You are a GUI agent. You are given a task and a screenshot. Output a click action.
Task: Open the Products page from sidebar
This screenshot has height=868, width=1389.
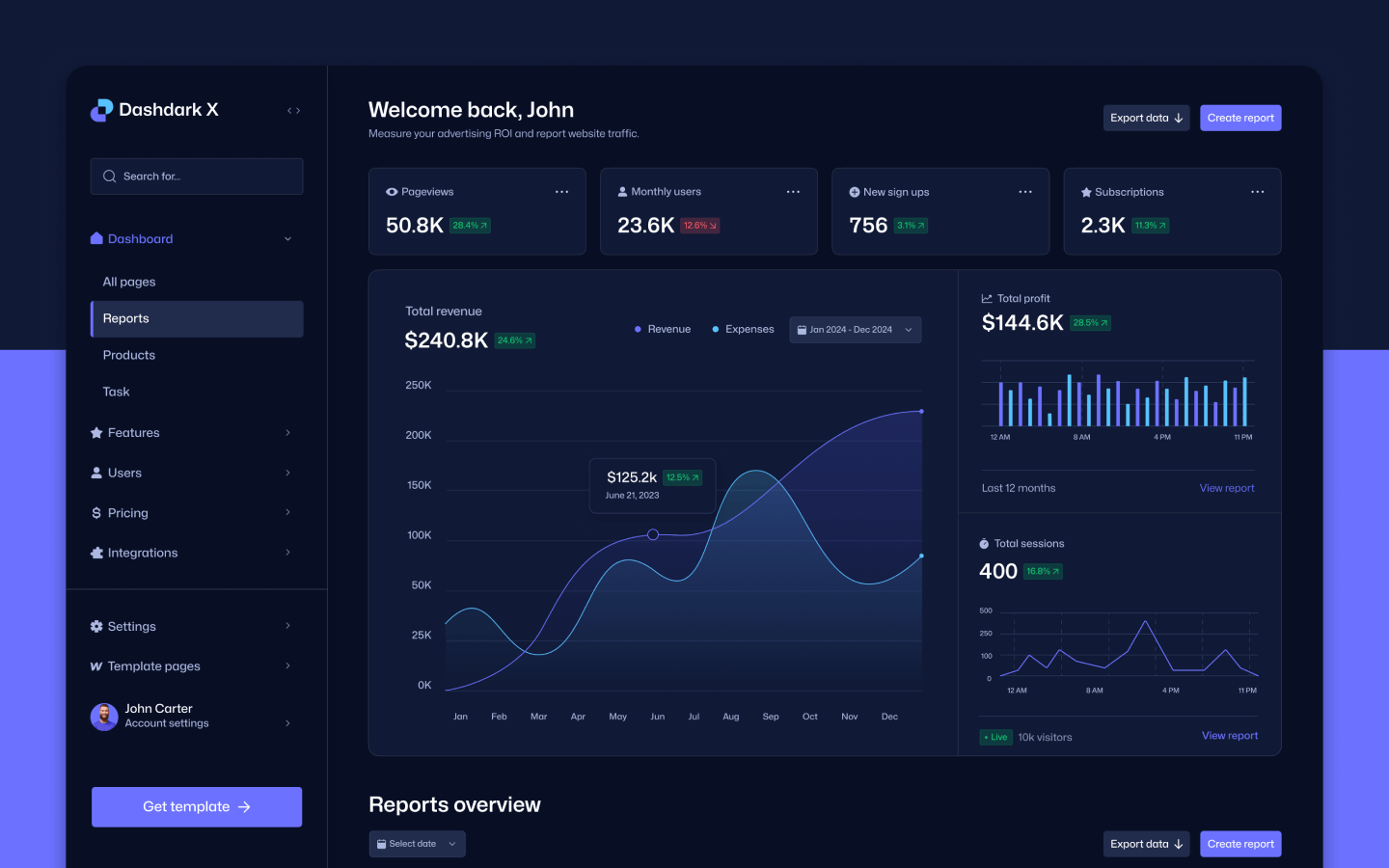click(x=128, y=355)
